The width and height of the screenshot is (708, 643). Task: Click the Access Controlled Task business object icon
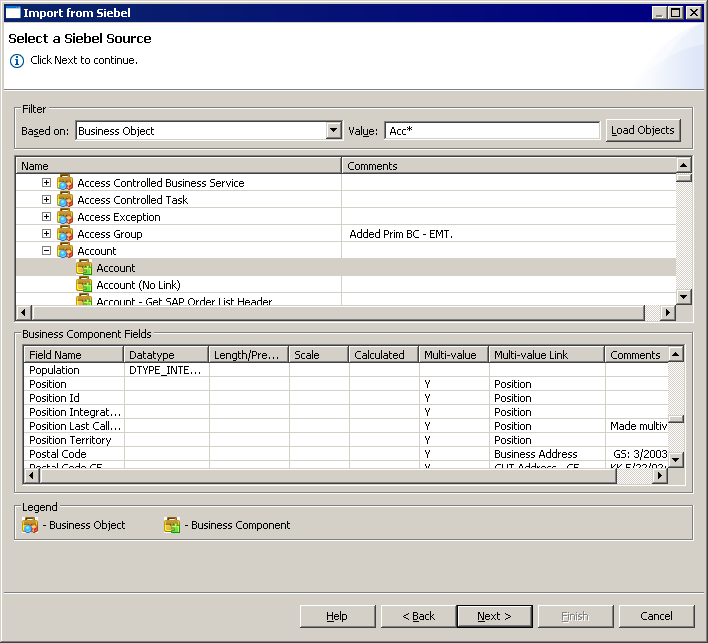pyautogui.click(x=65, y=200)
